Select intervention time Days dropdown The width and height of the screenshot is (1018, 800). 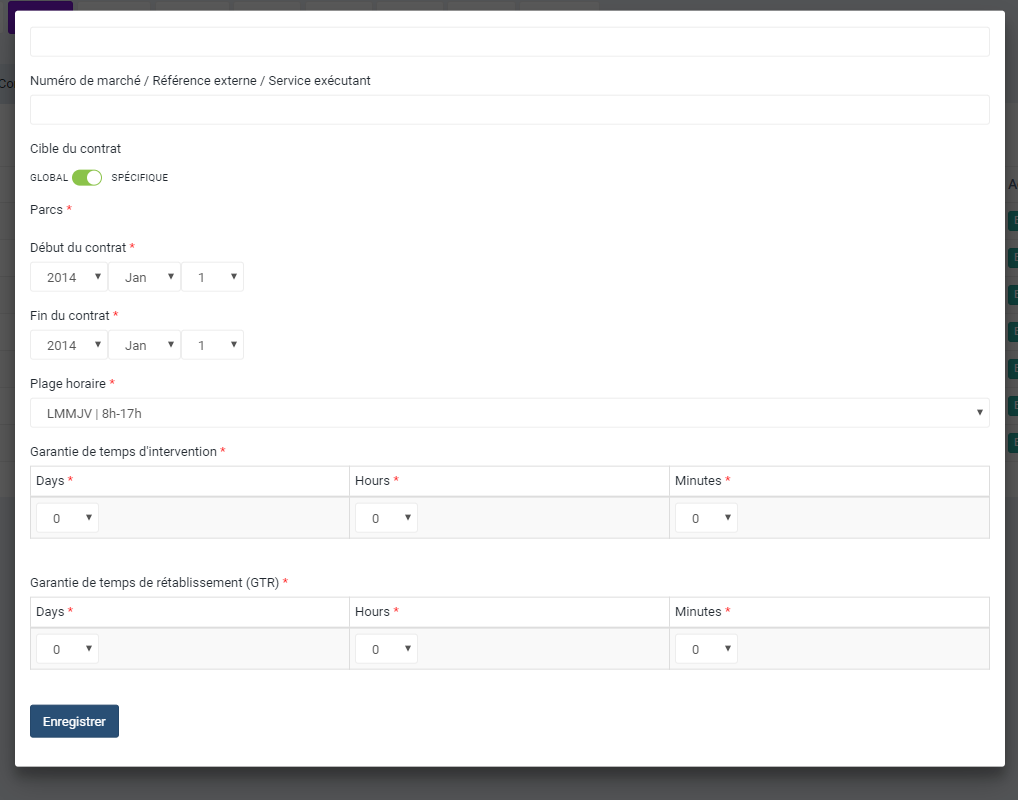67,518
